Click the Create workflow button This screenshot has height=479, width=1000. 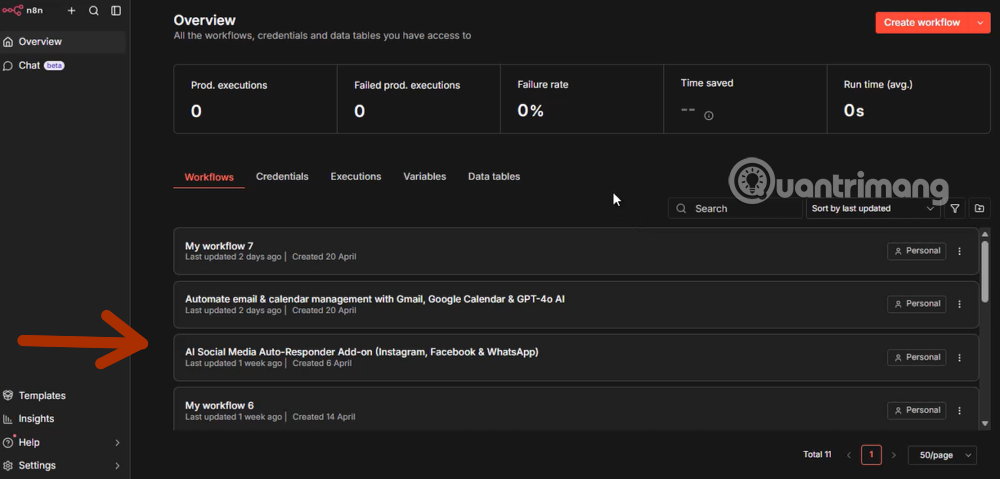pyautogui.click(x=921, y=23)
